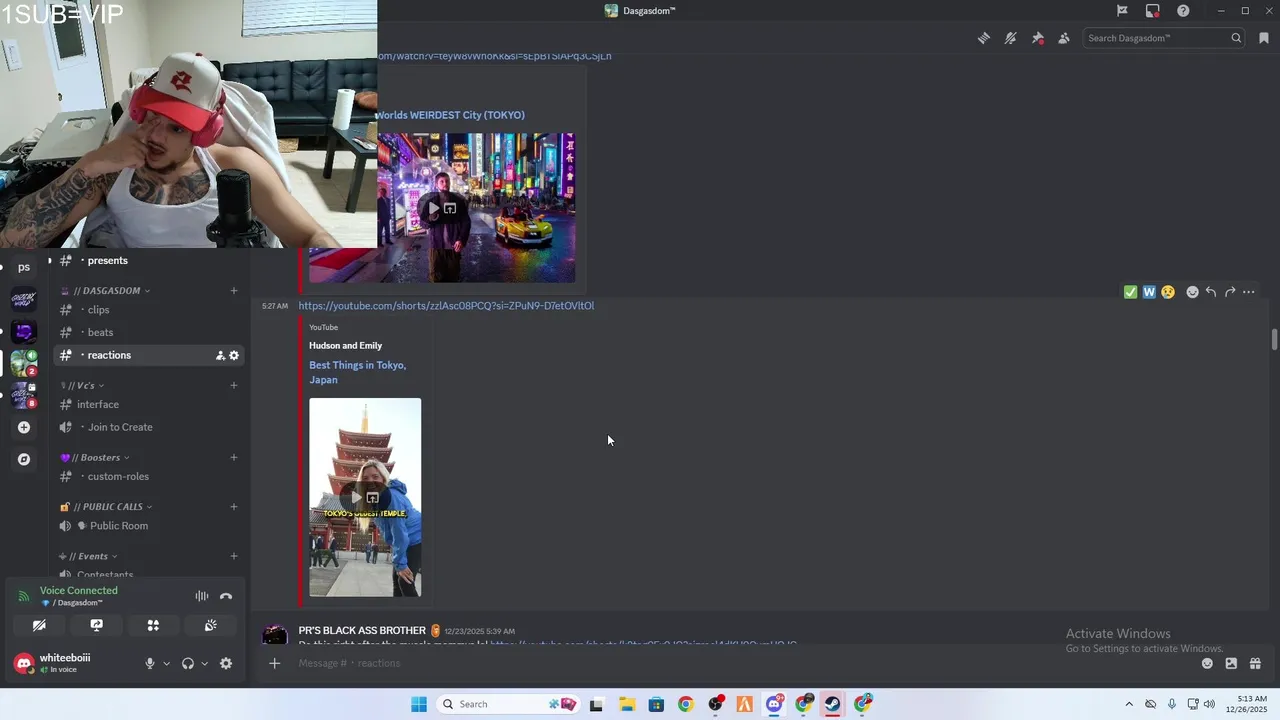
Task: Open the youtube.com/shorts link
Action: 446,306
